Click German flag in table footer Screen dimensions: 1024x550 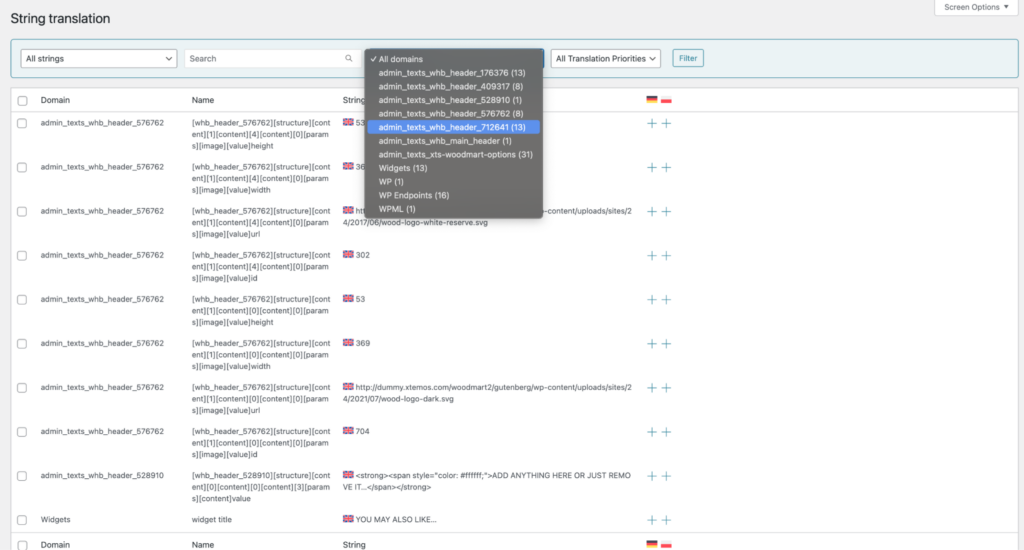652,543
